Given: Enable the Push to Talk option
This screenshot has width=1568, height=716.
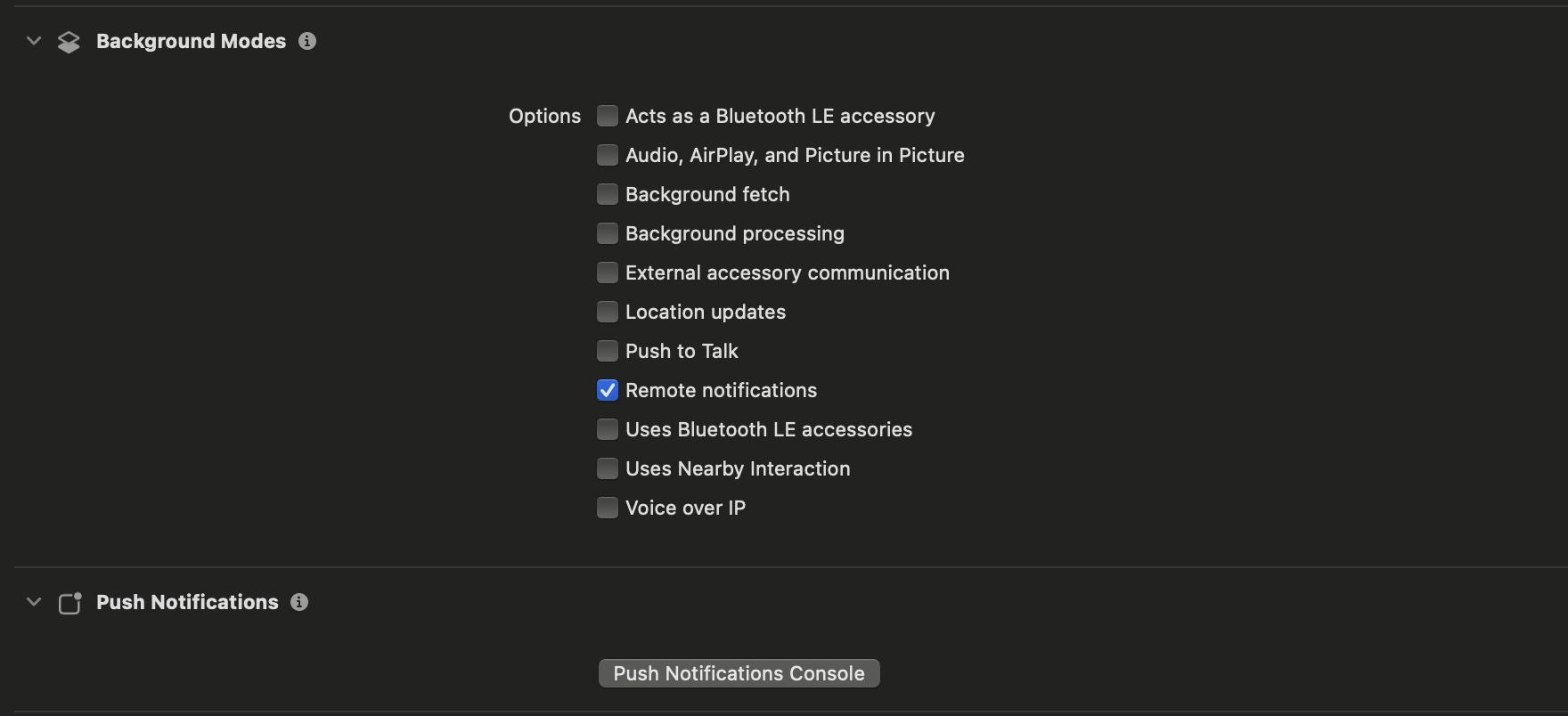Looking at the screenshot, I should click(x=608, y=351).
